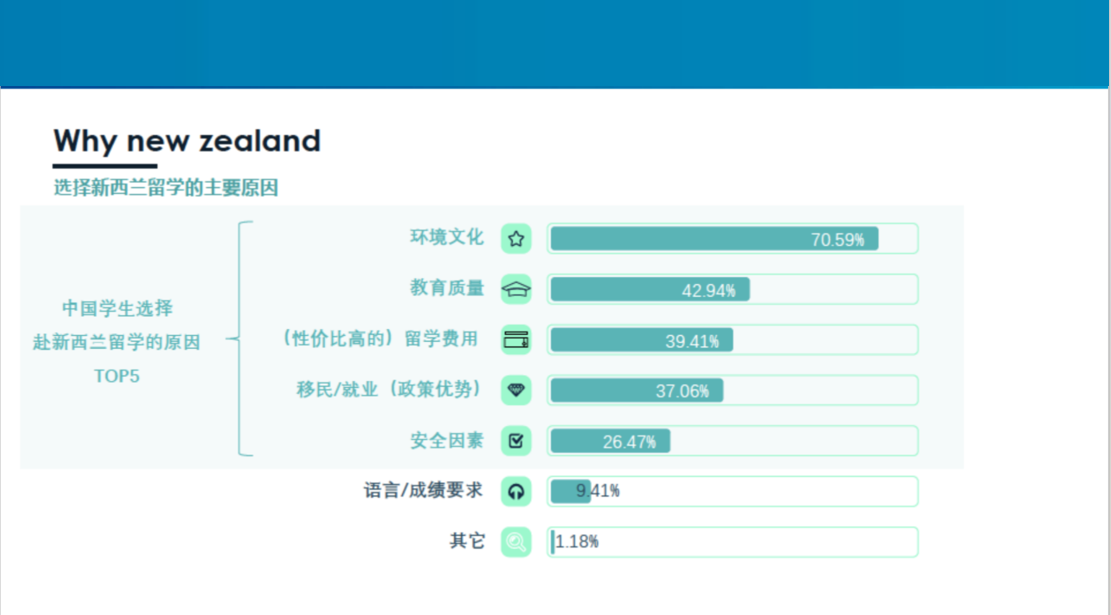Click the 37.06% bar for 移民/就业

pyautogui.click(x=636, y=390)
